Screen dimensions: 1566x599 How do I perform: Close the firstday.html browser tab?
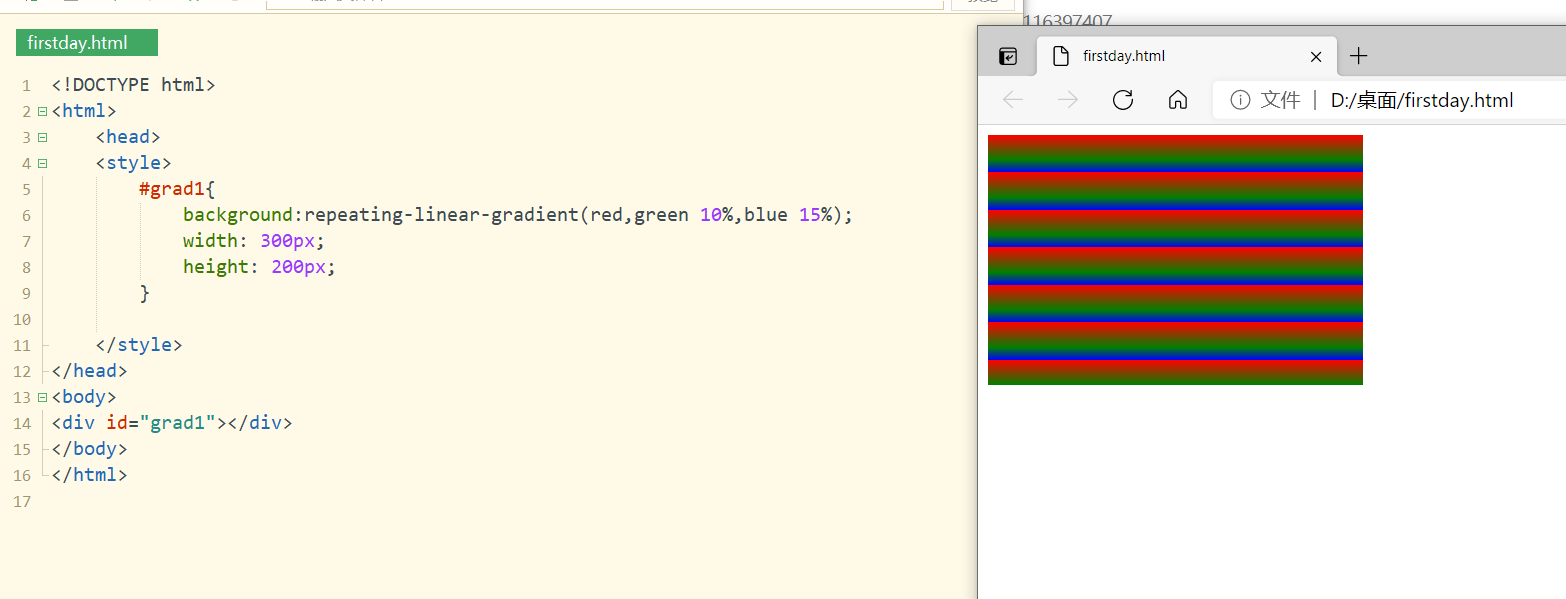(1316, 57)
